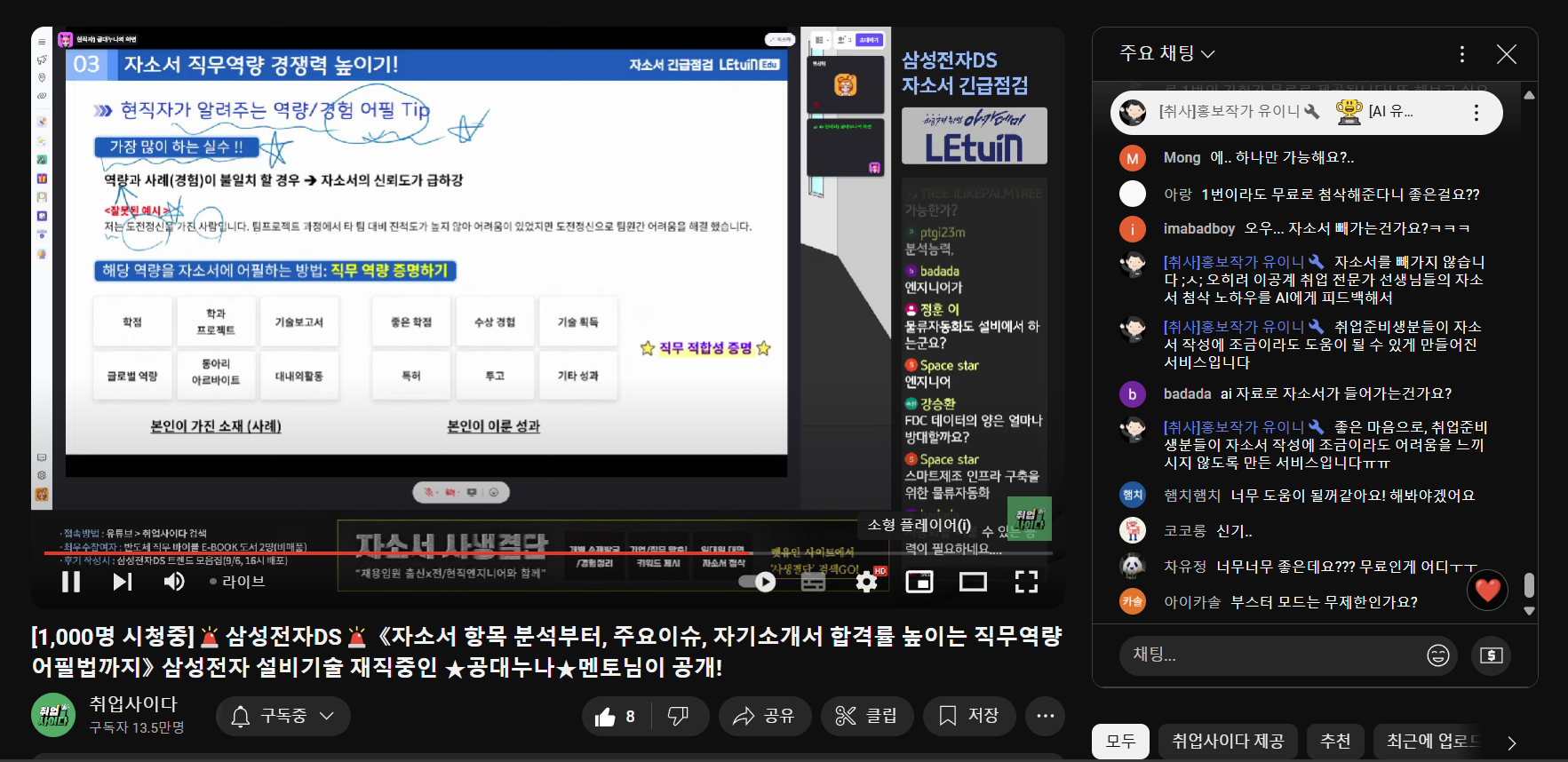The height and width of the screenshot is (762, 1568).
Task: Open more options on pinned chat message
Action: (x=1476, y=113)
